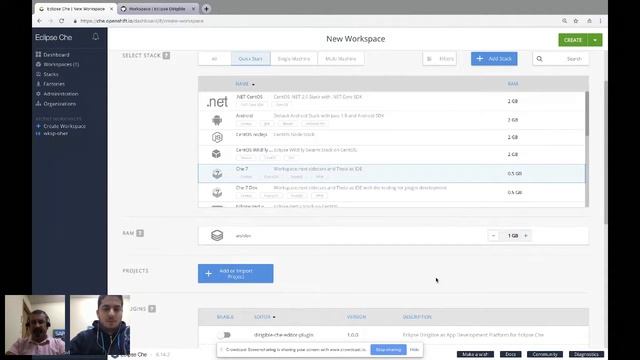Click the browser zoom magnifier icon

(x=564, y=21)
